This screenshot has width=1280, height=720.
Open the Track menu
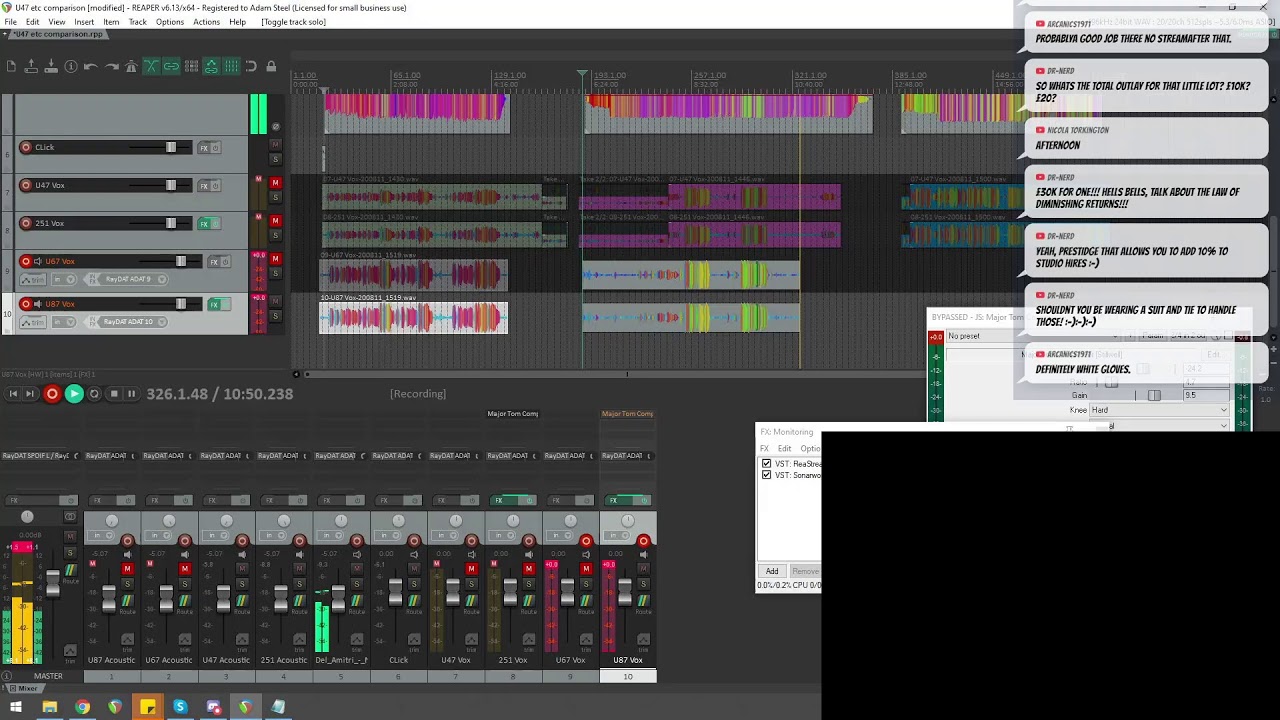[137, 22]
